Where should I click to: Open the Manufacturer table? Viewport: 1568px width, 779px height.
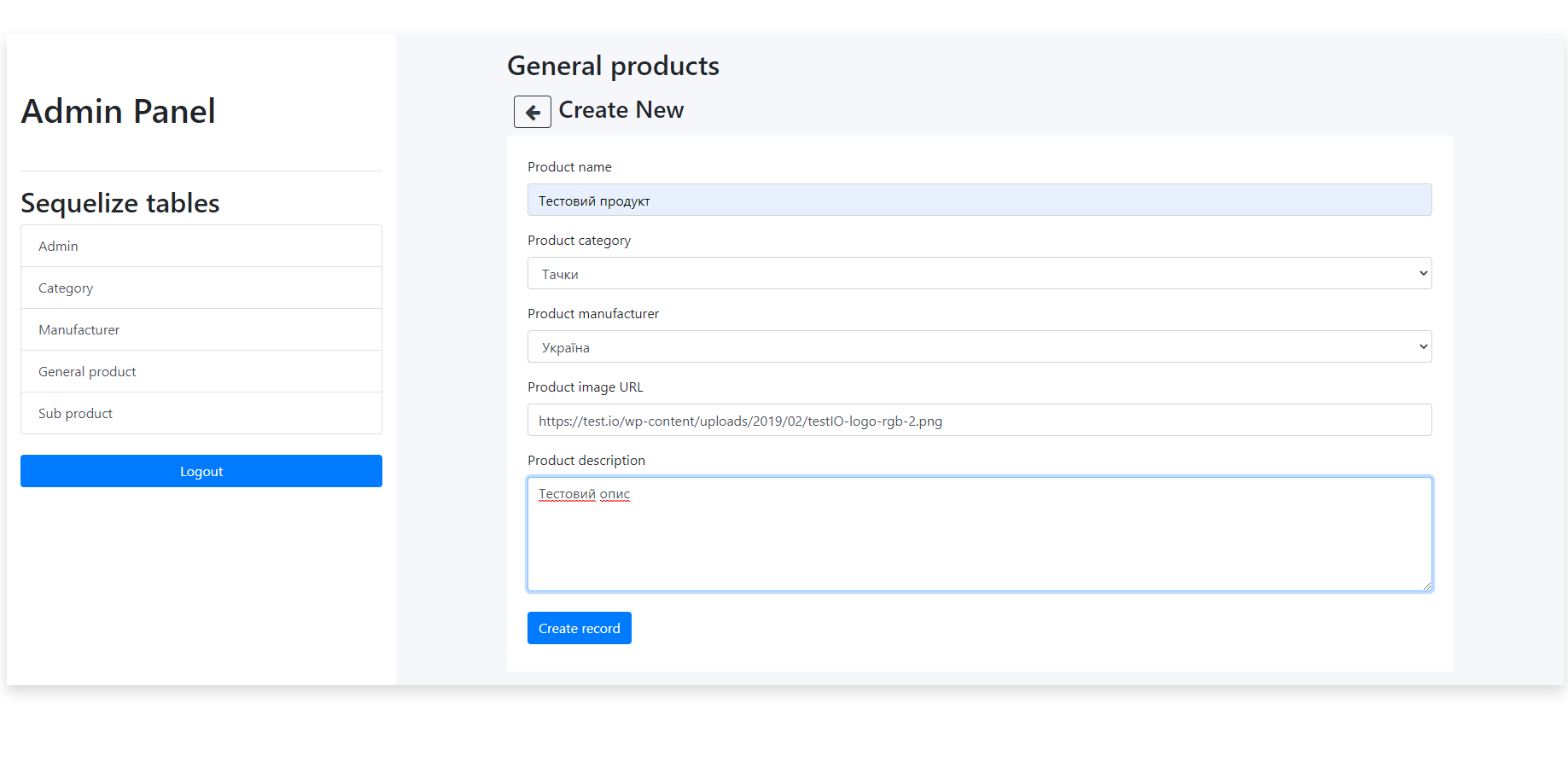point(79,329)
